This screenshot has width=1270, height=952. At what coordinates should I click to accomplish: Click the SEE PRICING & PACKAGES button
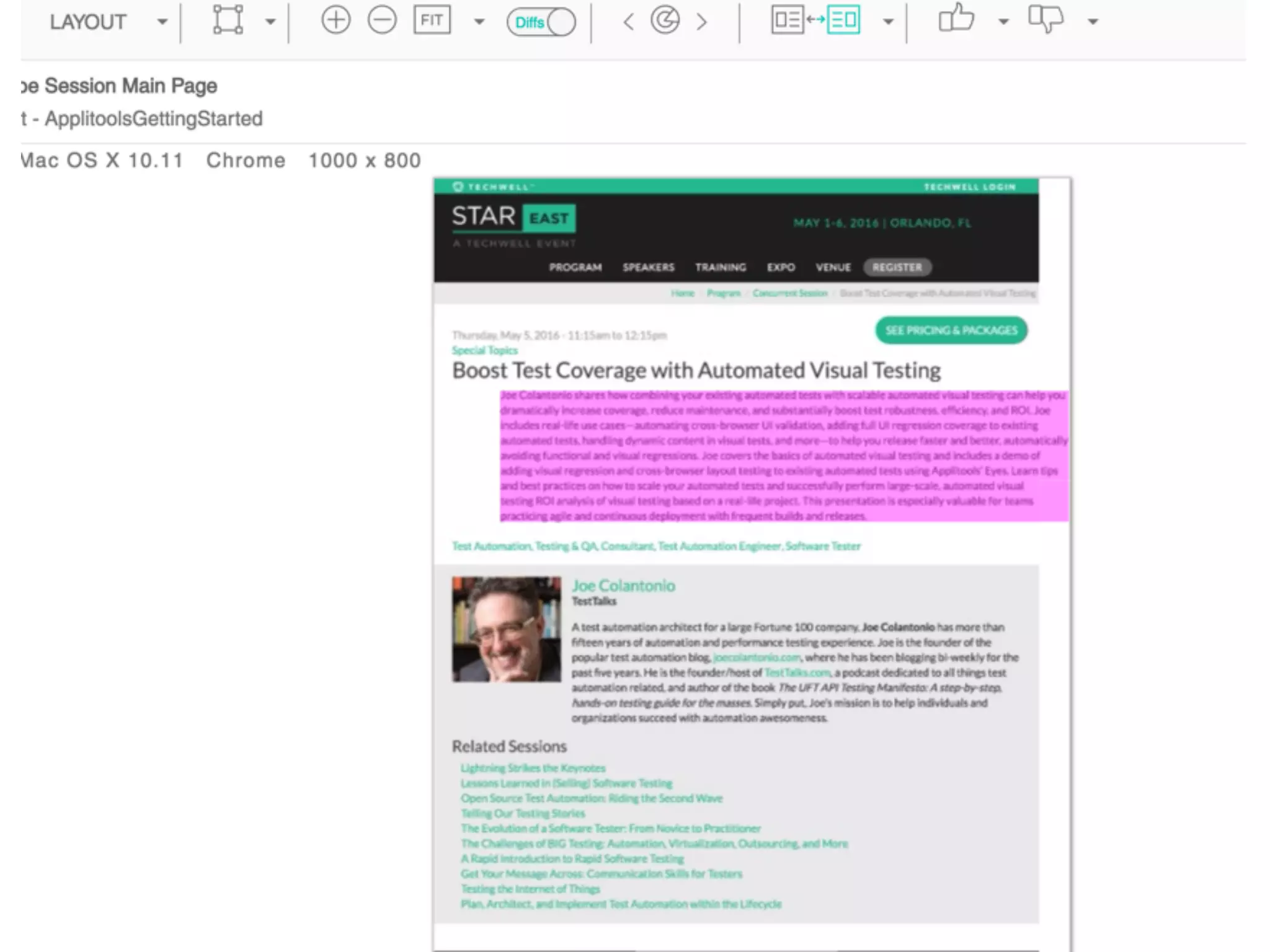coord(951,330)
